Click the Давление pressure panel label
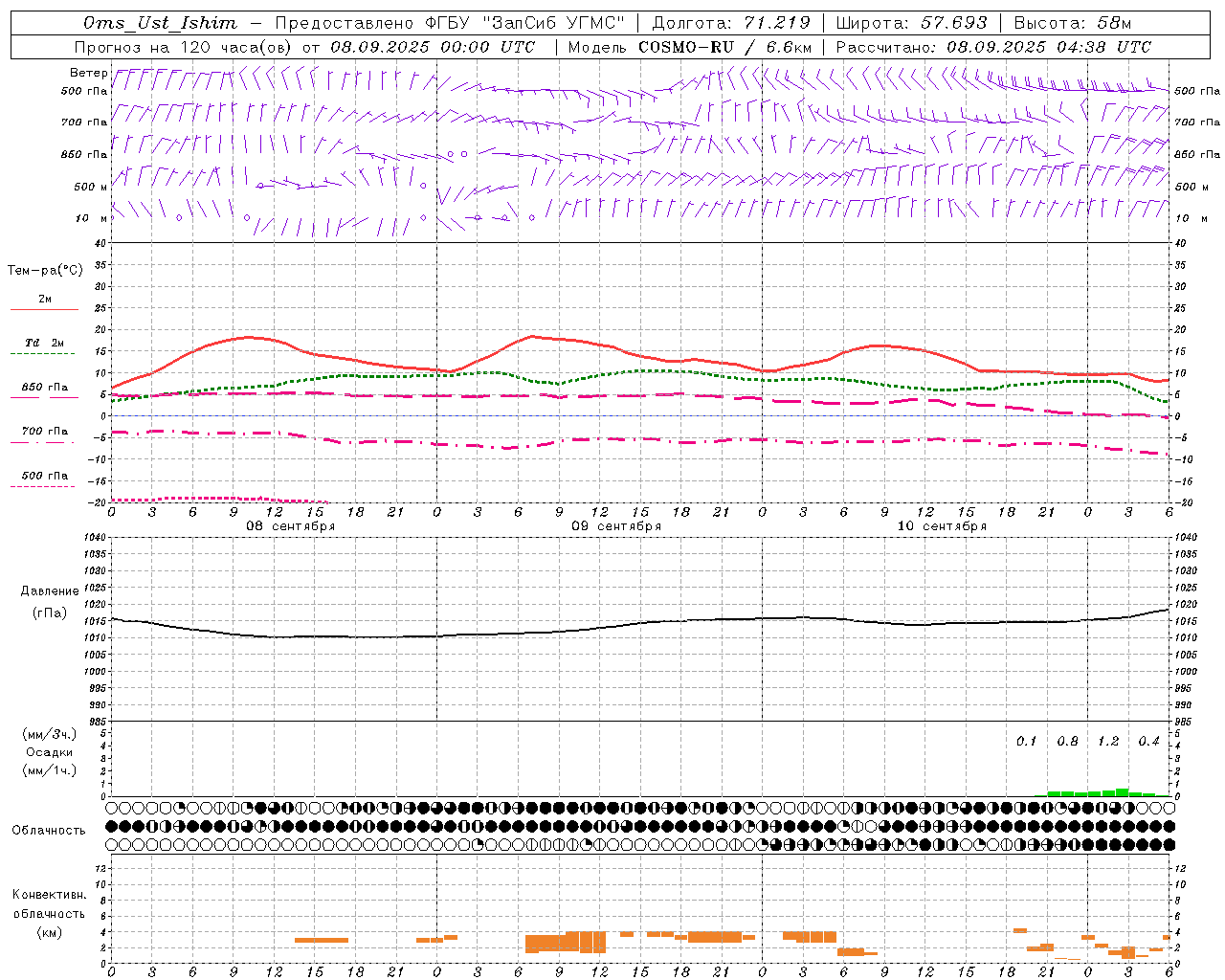The width and height of the screenshot is (1225, 980). 50,590
